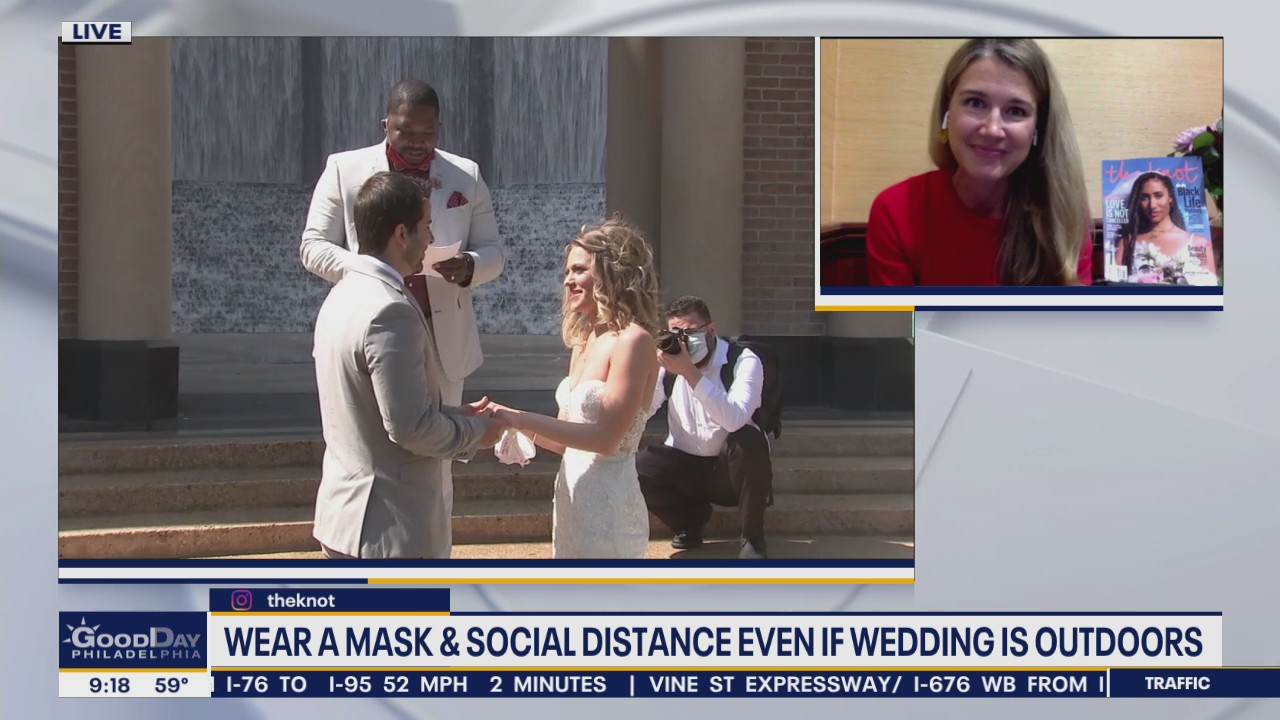Click the officiant's red pocket square
Image resolution: width=1280 pixels, height=720 pixels.
tap(456, 199)
